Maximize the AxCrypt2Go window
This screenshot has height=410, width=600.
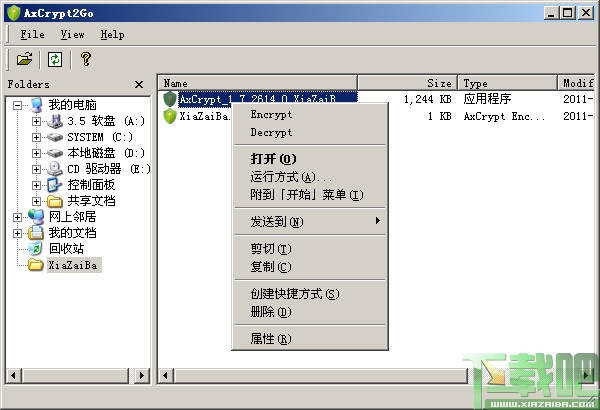tap(568, 13)
